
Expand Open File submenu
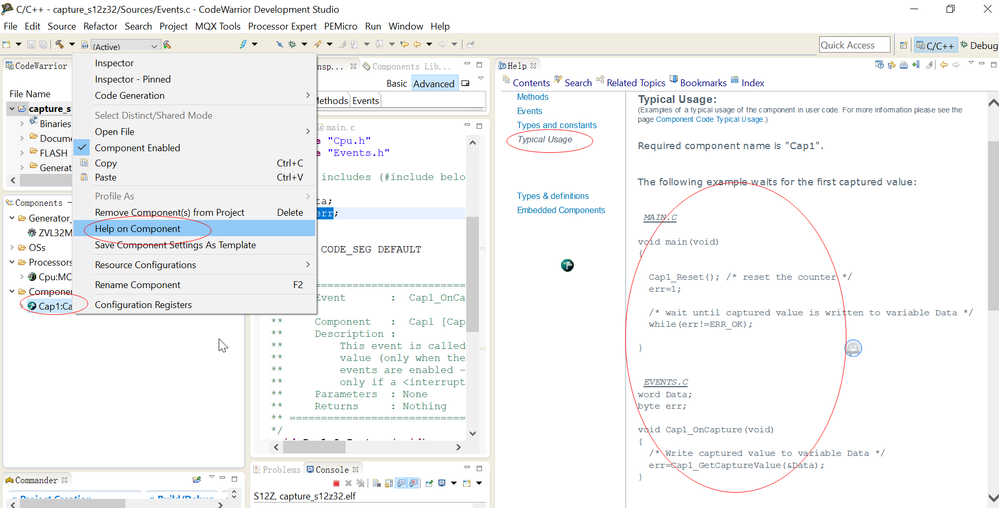(194, 131)
